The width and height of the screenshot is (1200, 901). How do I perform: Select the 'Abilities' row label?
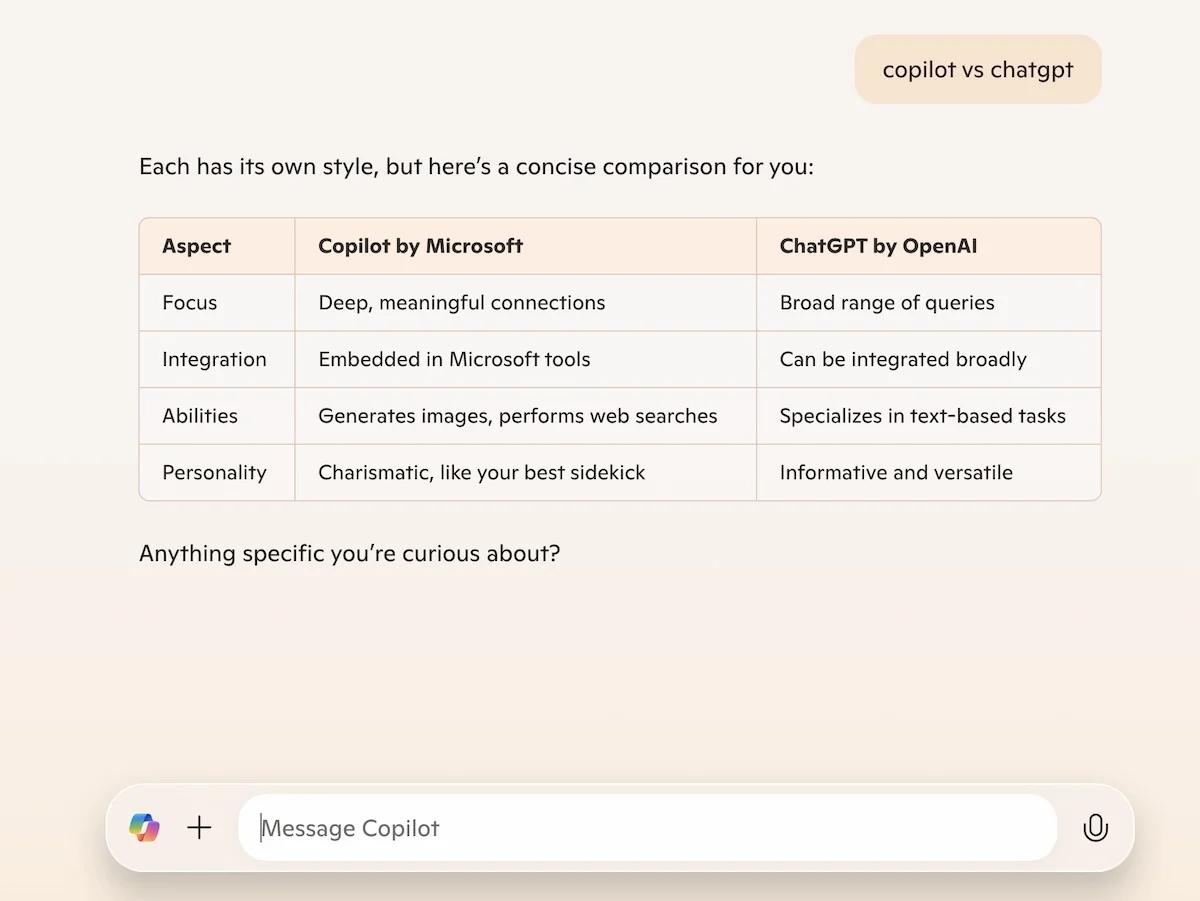pos(200,416)
